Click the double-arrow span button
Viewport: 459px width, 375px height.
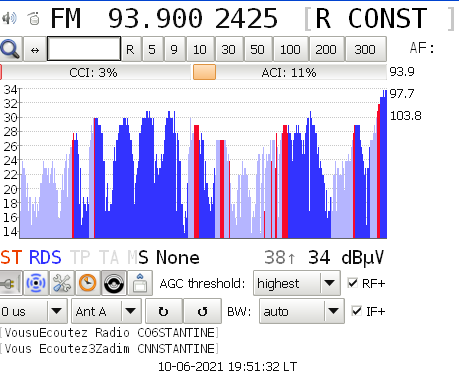35,49
